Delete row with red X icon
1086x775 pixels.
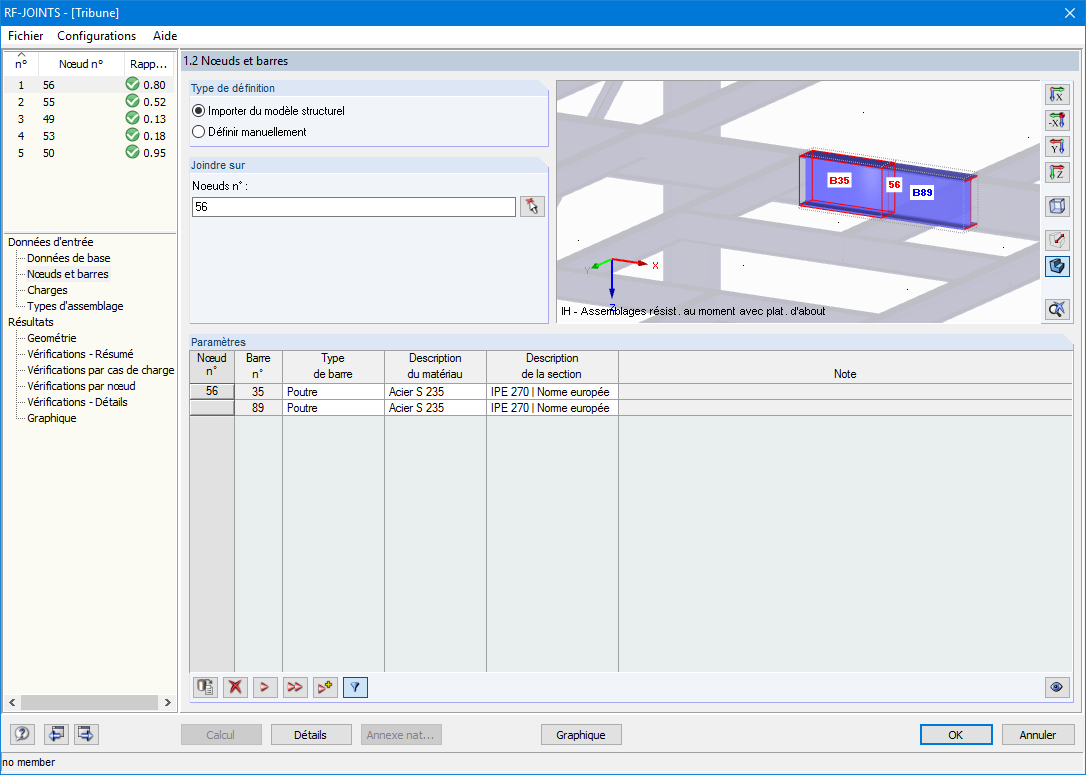click(235, 687)
